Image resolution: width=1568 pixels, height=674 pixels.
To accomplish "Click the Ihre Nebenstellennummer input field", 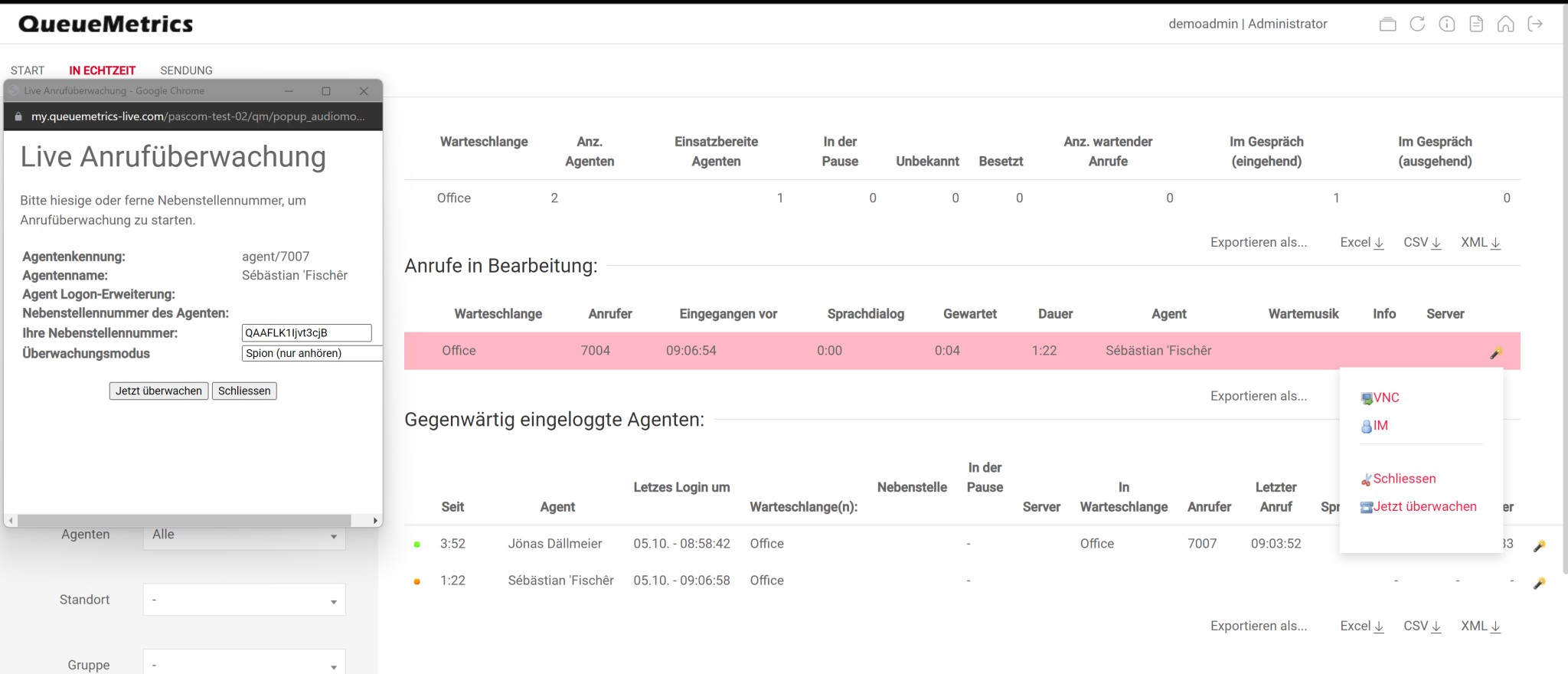I will (305, 332).
